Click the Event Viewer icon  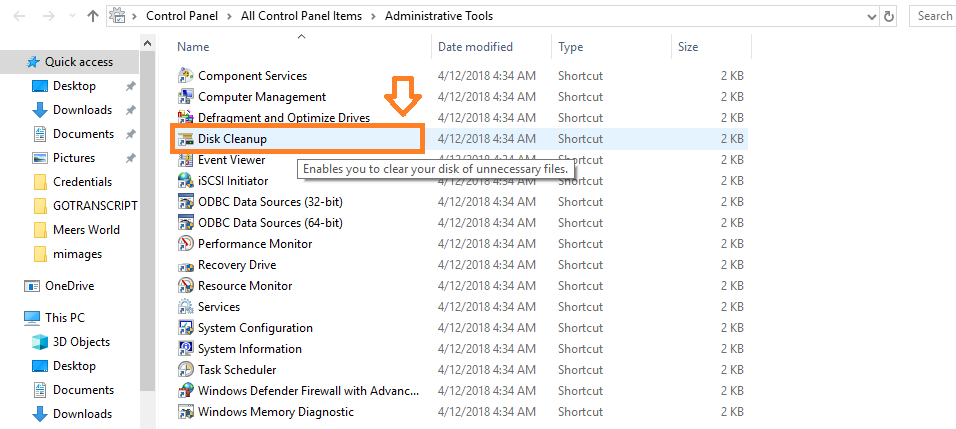click(185, 160)
